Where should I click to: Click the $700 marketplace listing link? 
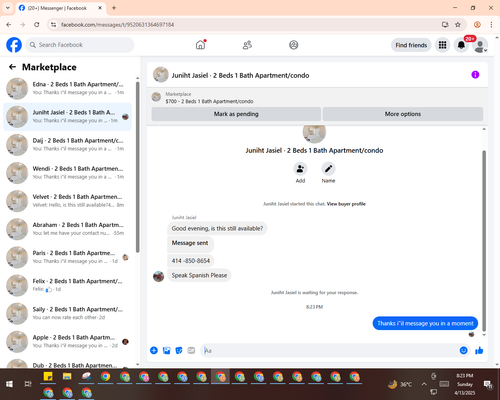coord(209,101)
